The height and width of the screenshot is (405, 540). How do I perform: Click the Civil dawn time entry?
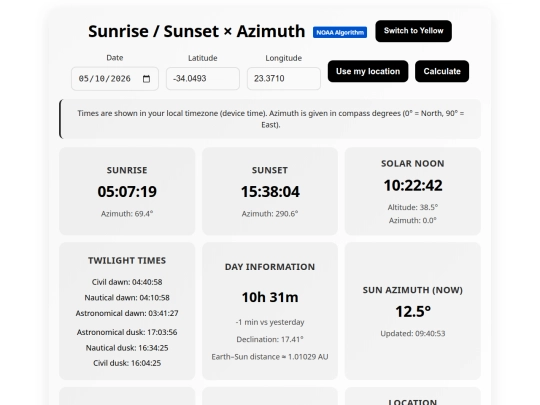click(127, 282)
